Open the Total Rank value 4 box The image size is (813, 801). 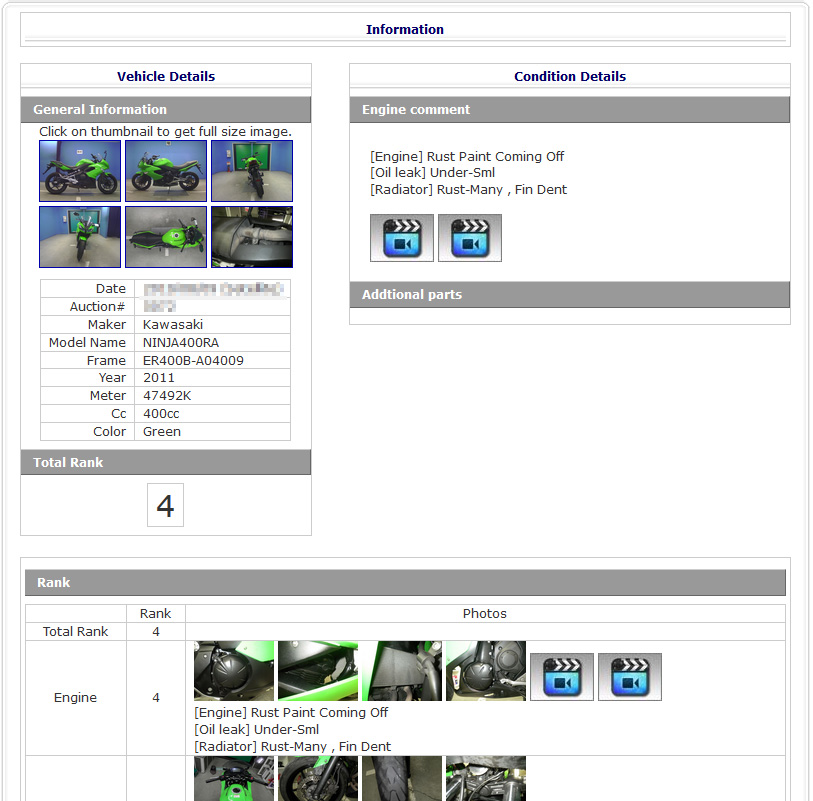click(165, 505)
